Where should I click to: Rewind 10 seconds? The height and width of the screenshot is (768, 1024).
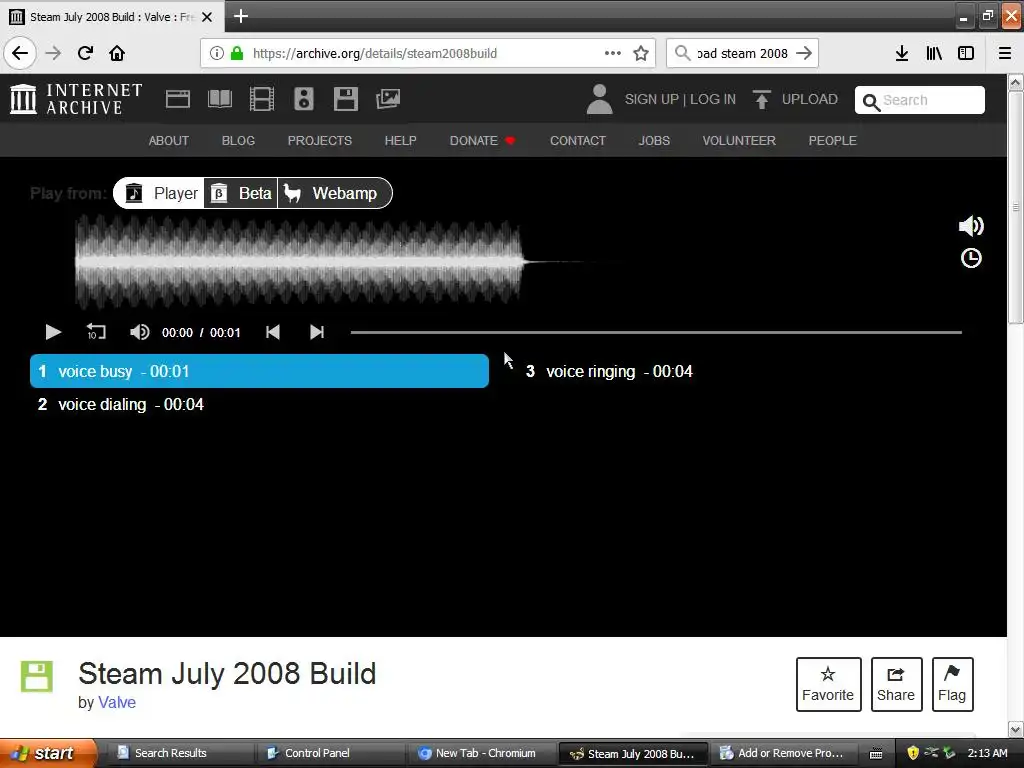coord(96,332)
